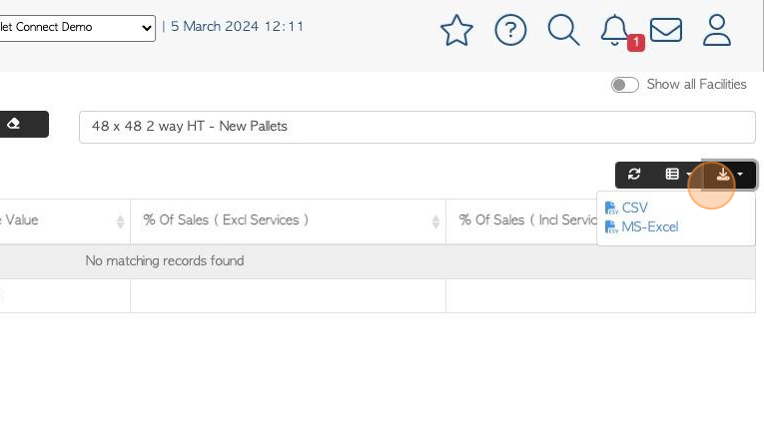Refresh the table data
Screen dimensions: 764x426
click(x=634, y=174)
